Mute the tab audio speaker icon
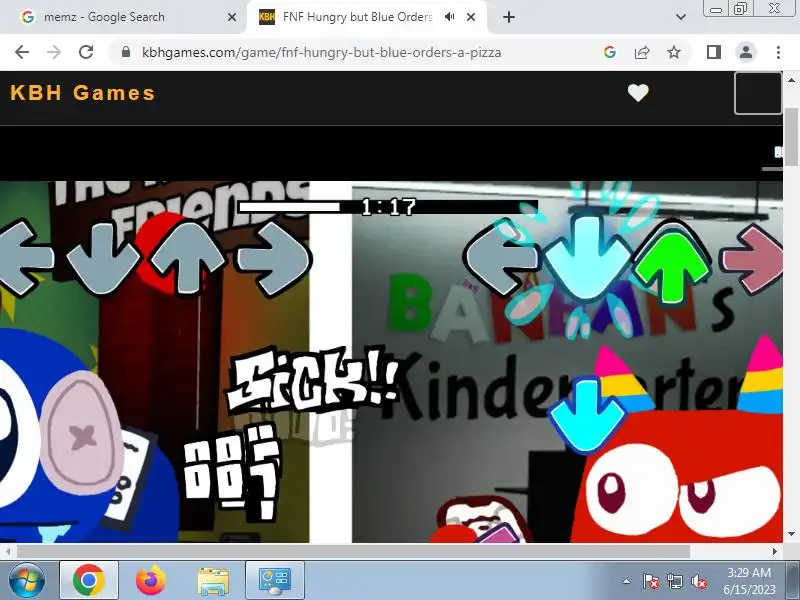This screenshot has height=600, width=800. coord(449,17)
